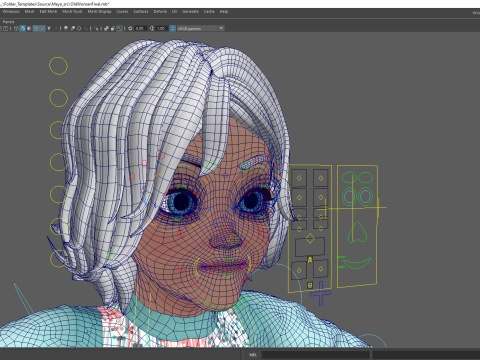Screen dimensions: 480x360
Task: Select second-row left diamond control
Action: [299, 198]
